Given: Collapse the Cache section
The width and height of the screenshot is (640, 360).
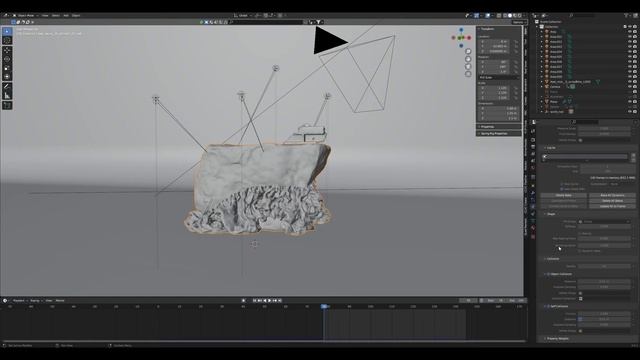Looking at the screenshot, I should point(551,148).
